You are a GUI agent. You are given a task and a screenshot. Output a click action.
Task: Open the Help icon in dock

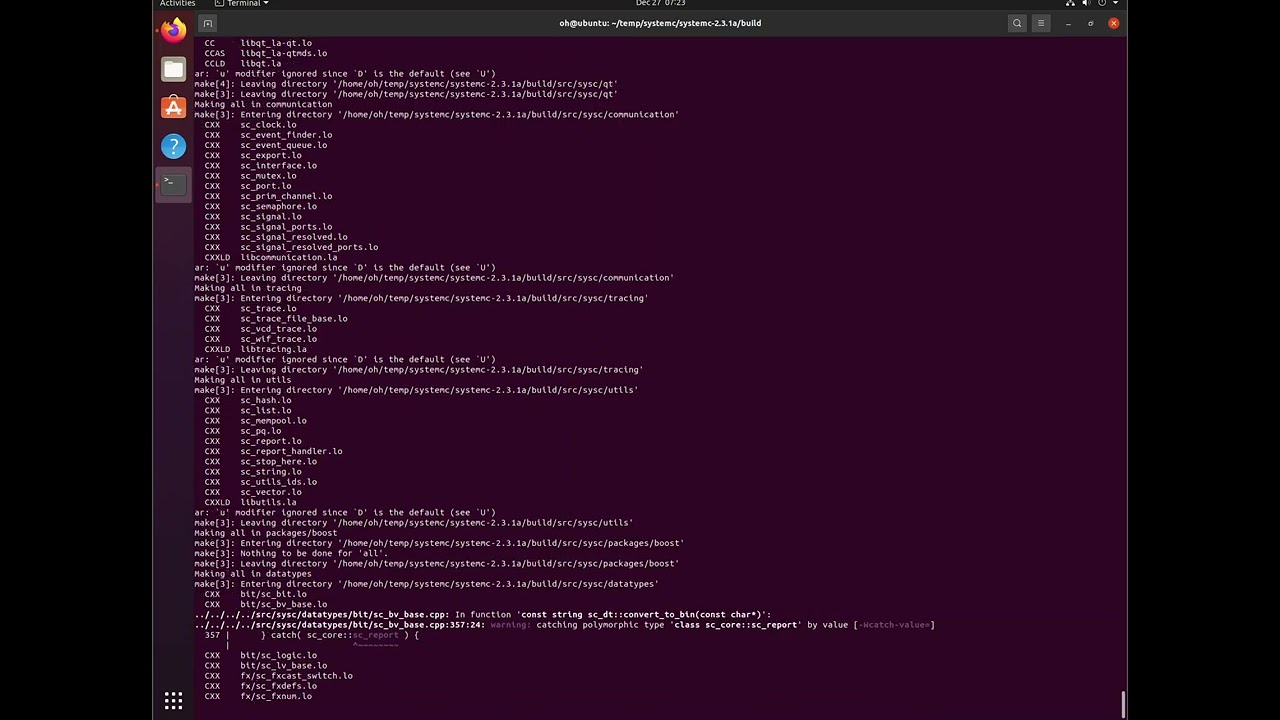(173, 146)
